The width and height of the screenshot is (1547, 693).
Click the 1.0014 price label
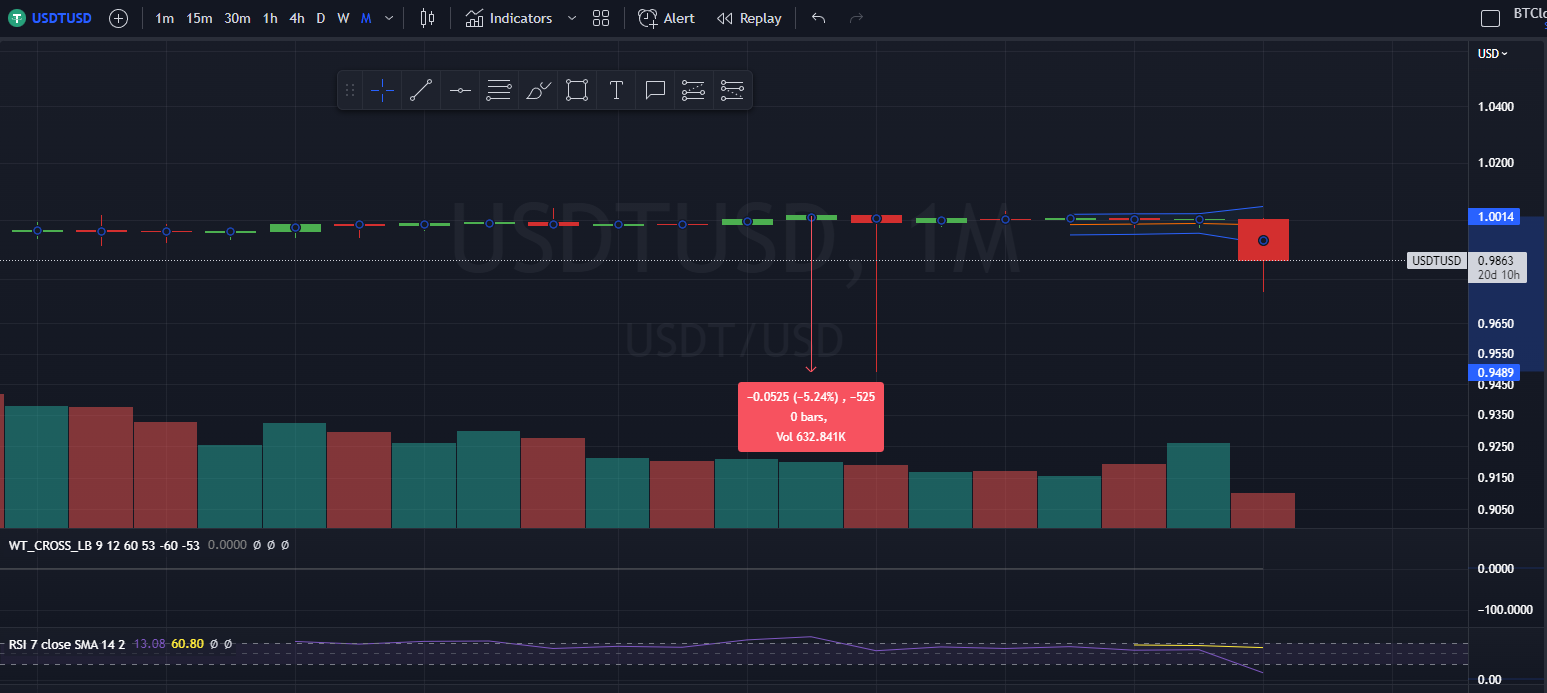coord(1493,216)
